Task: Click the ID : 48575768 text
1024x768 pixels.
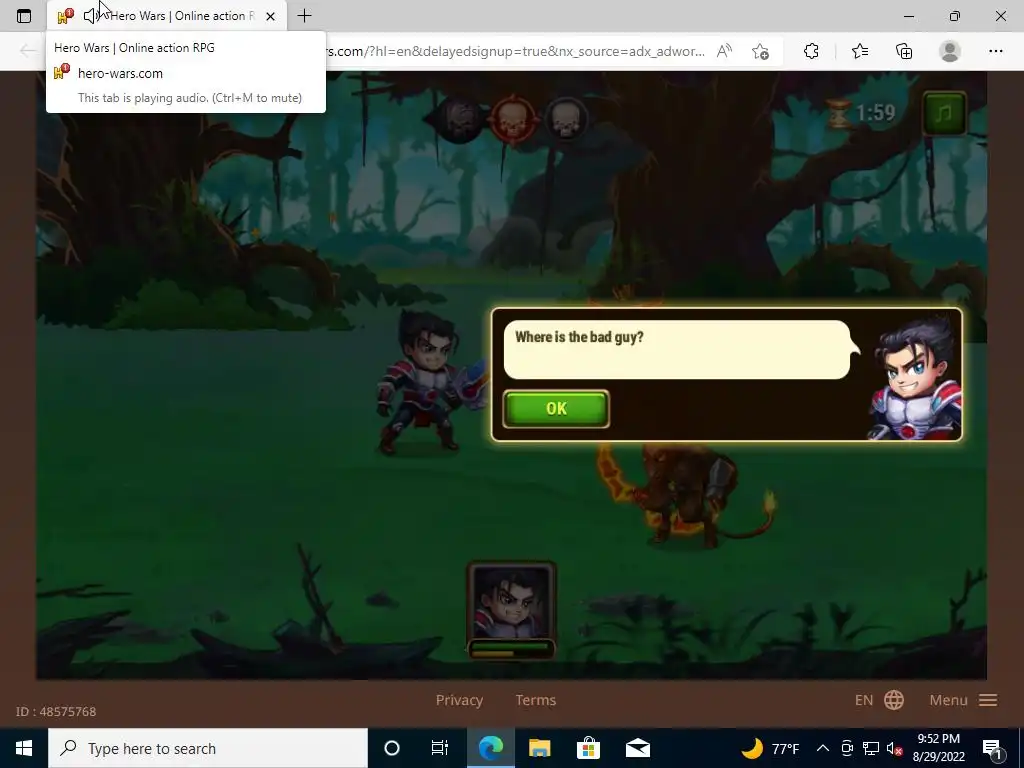Action: 56,712
